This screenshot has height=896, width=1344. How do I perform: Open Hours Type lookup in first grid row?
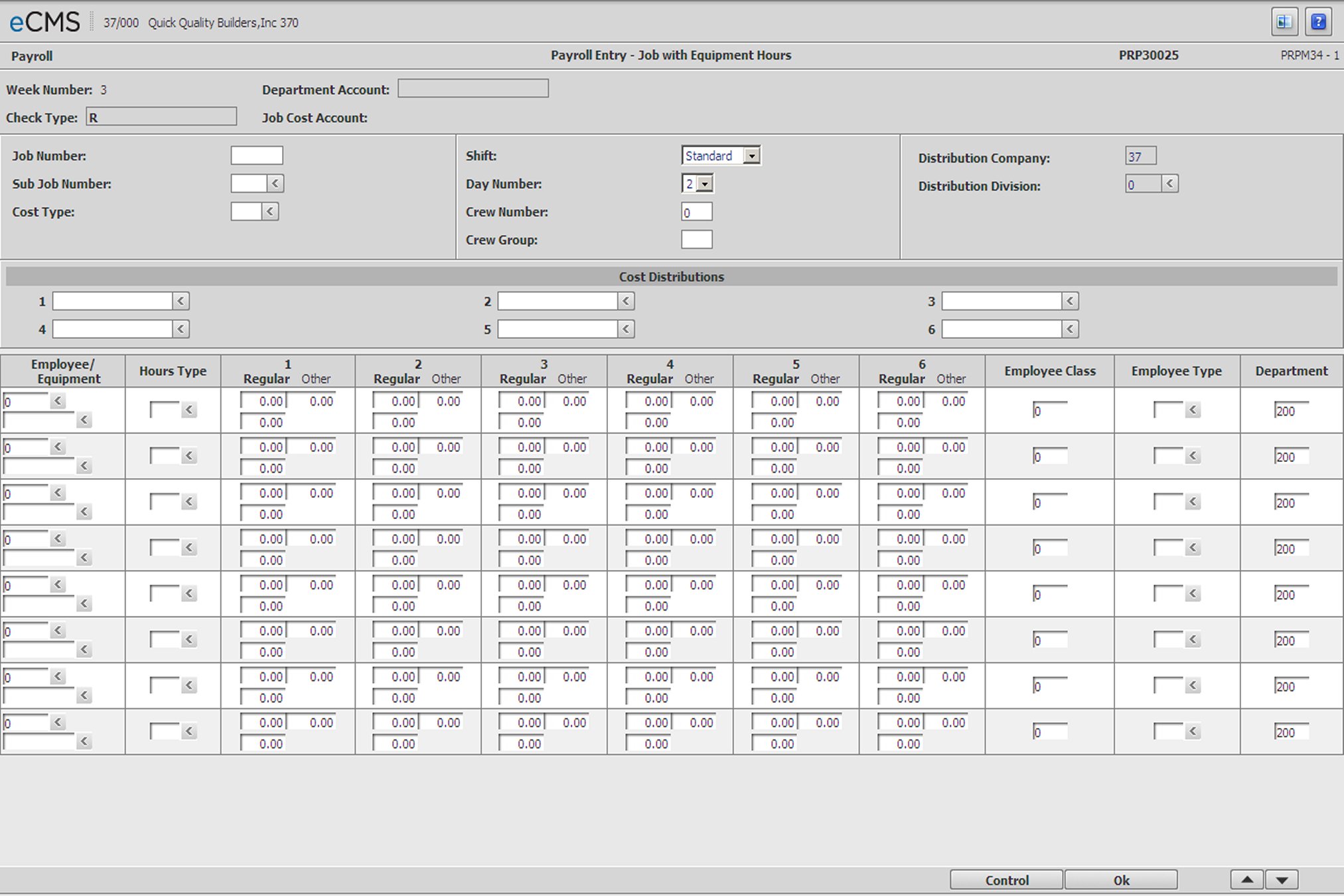tap(189, 410)
